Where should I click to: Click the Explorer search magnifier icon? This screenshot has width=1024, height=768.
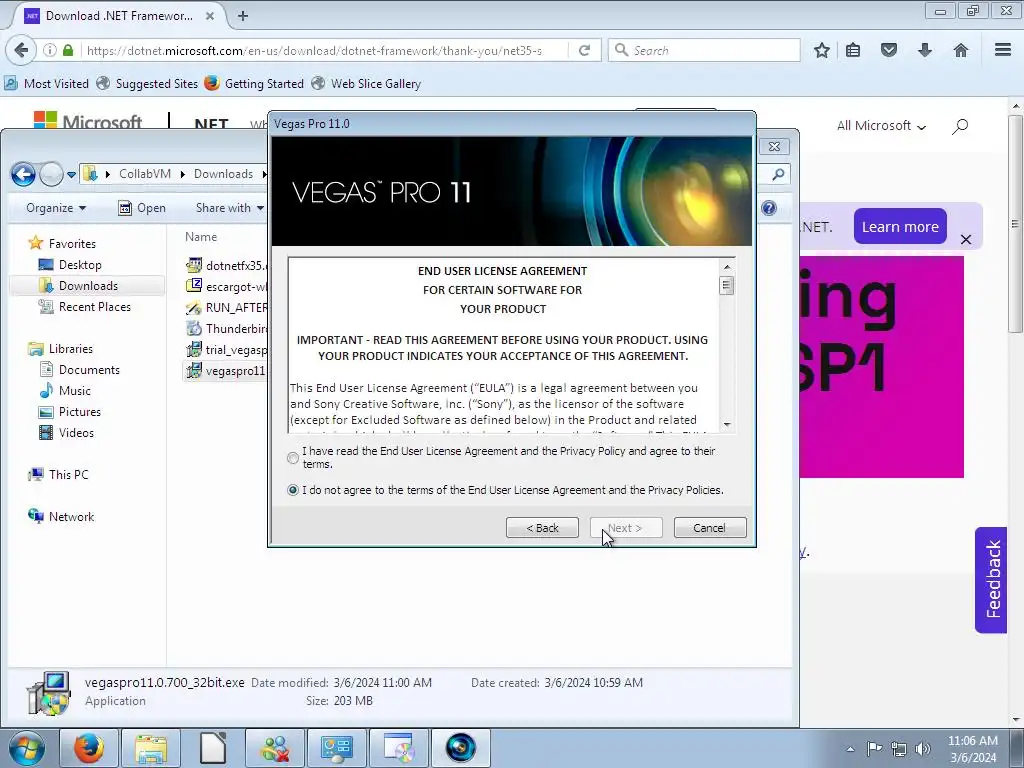(x=778, y=174)
